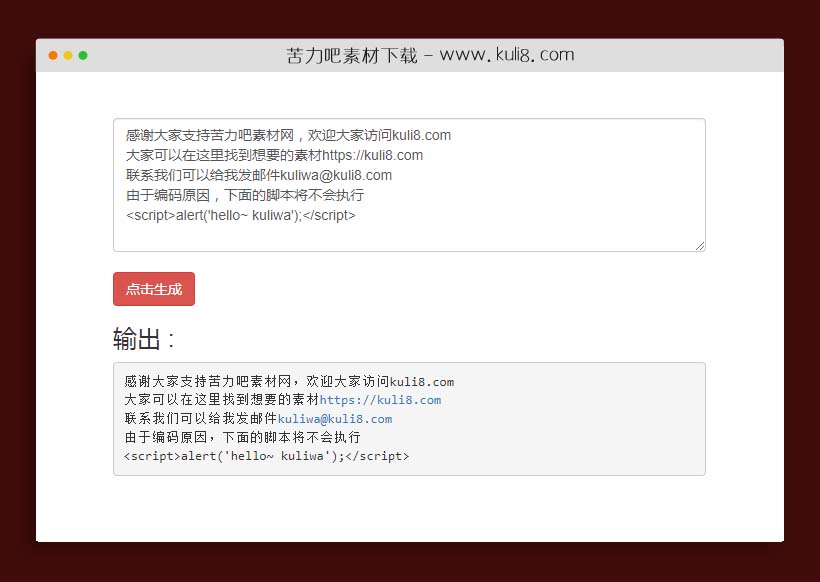Click the red close dot icon

click(52, 56)
